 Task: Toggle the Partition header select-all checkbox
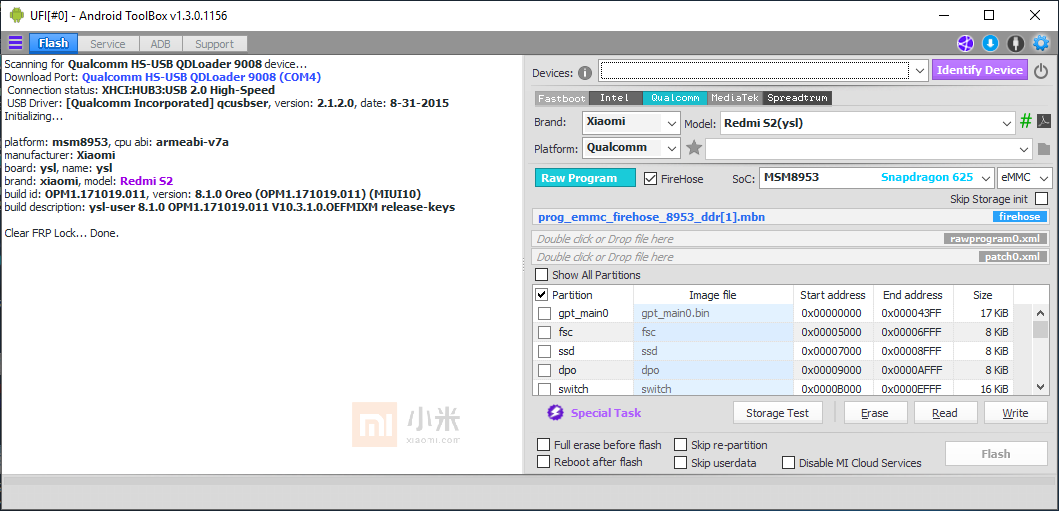542,295
